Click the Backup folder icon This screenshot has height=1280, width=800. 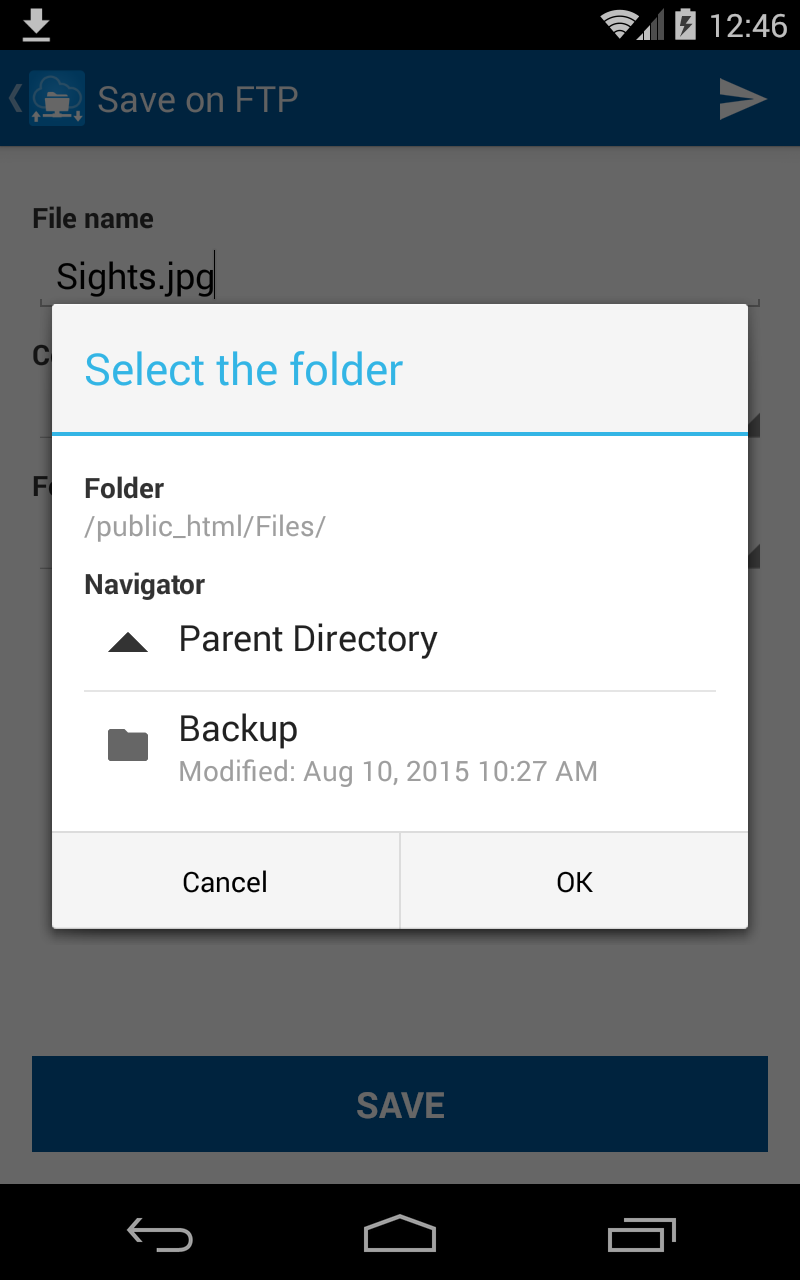click(x=128, y=745)
